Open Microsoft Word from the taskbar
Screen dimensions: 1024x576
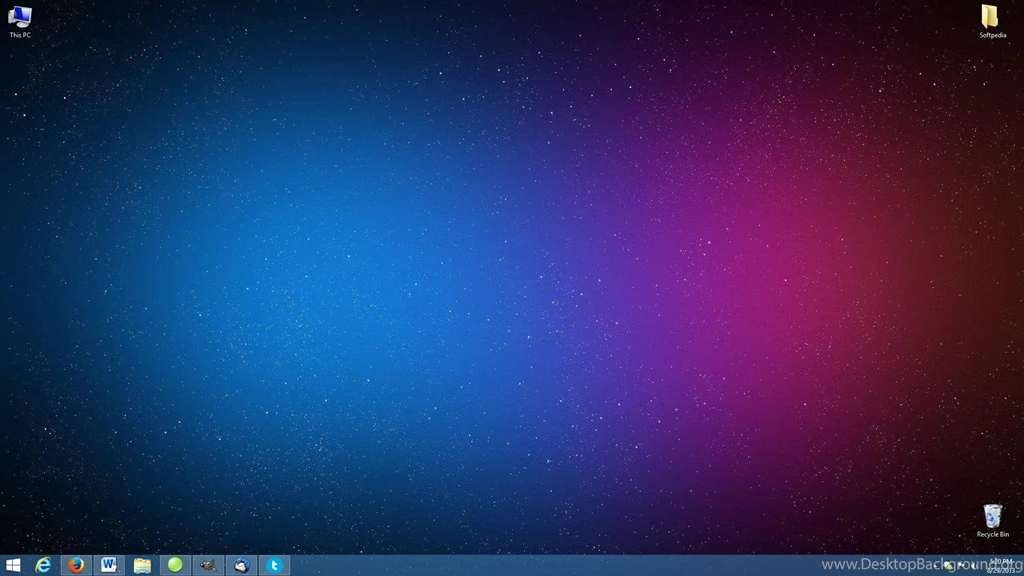click(108, 565)
